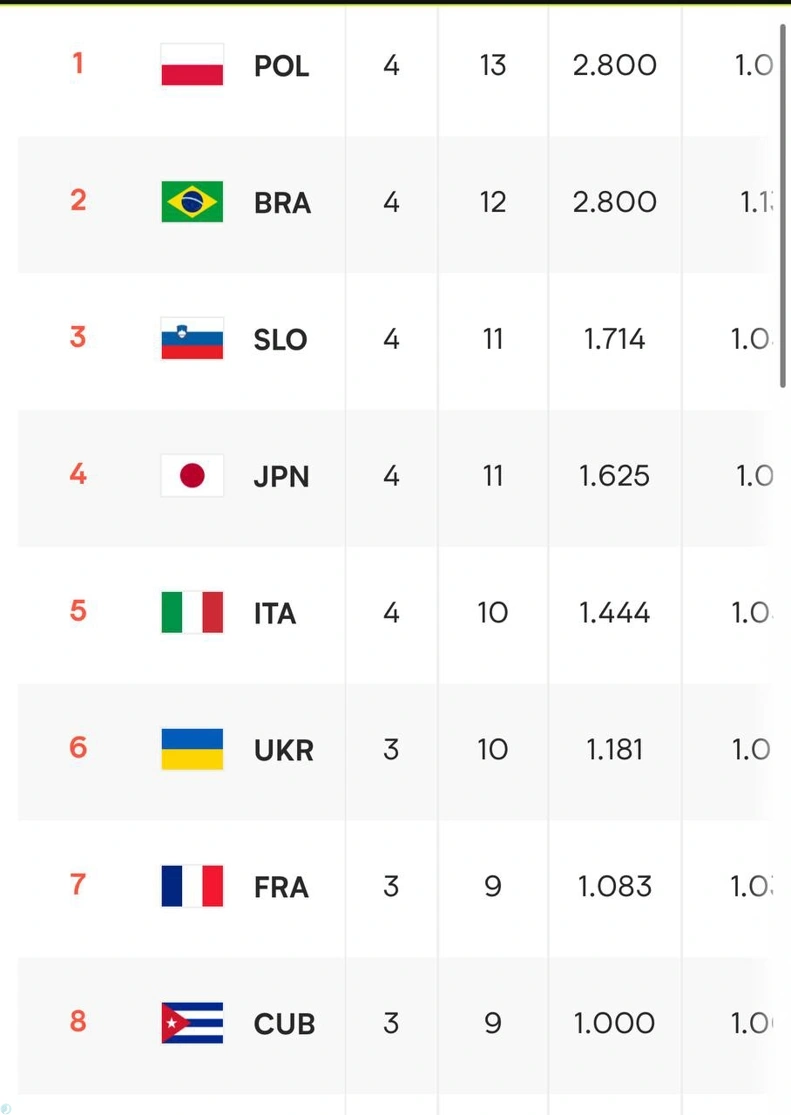Click the Italy flag icon
The width and height of the screenshot is (791, 1115).
tap(192, 612)
